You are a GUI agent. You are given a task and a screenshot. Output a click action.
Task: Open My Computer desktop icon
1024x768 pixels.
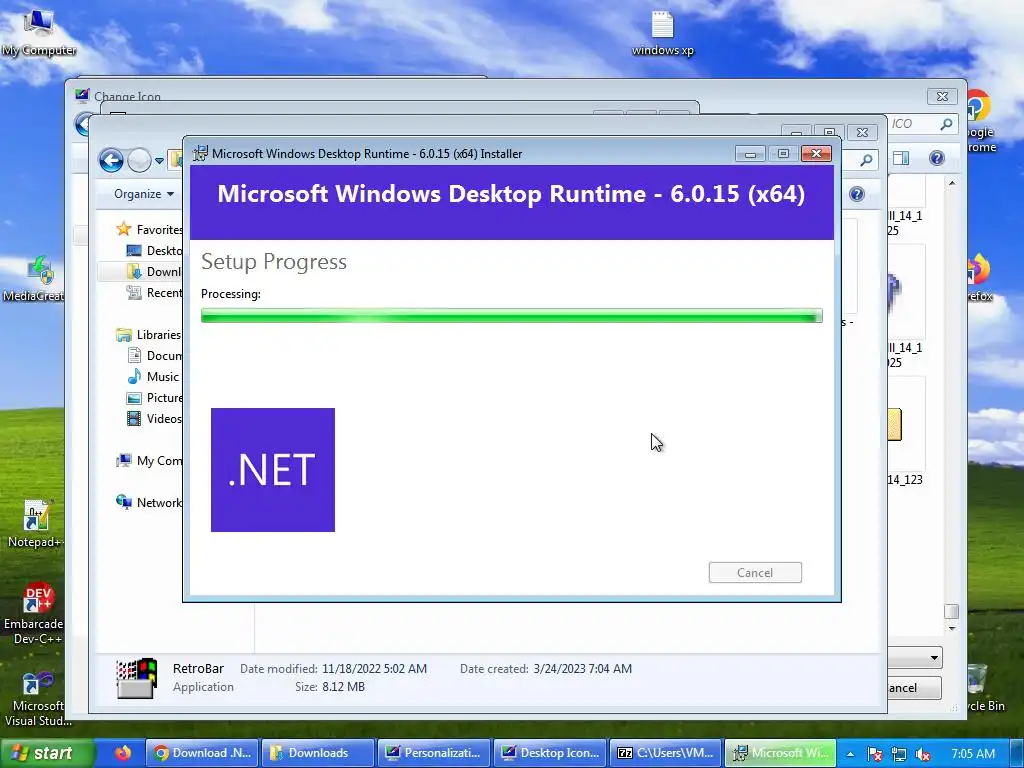pos(39,33)
